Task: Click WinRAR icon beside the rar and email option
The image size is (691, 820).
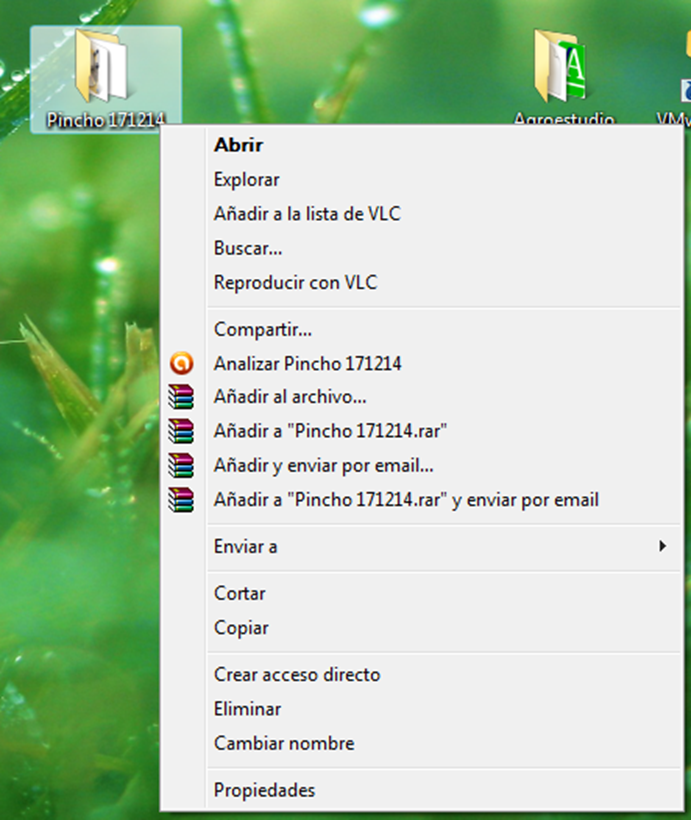Action: click(181, 499)
